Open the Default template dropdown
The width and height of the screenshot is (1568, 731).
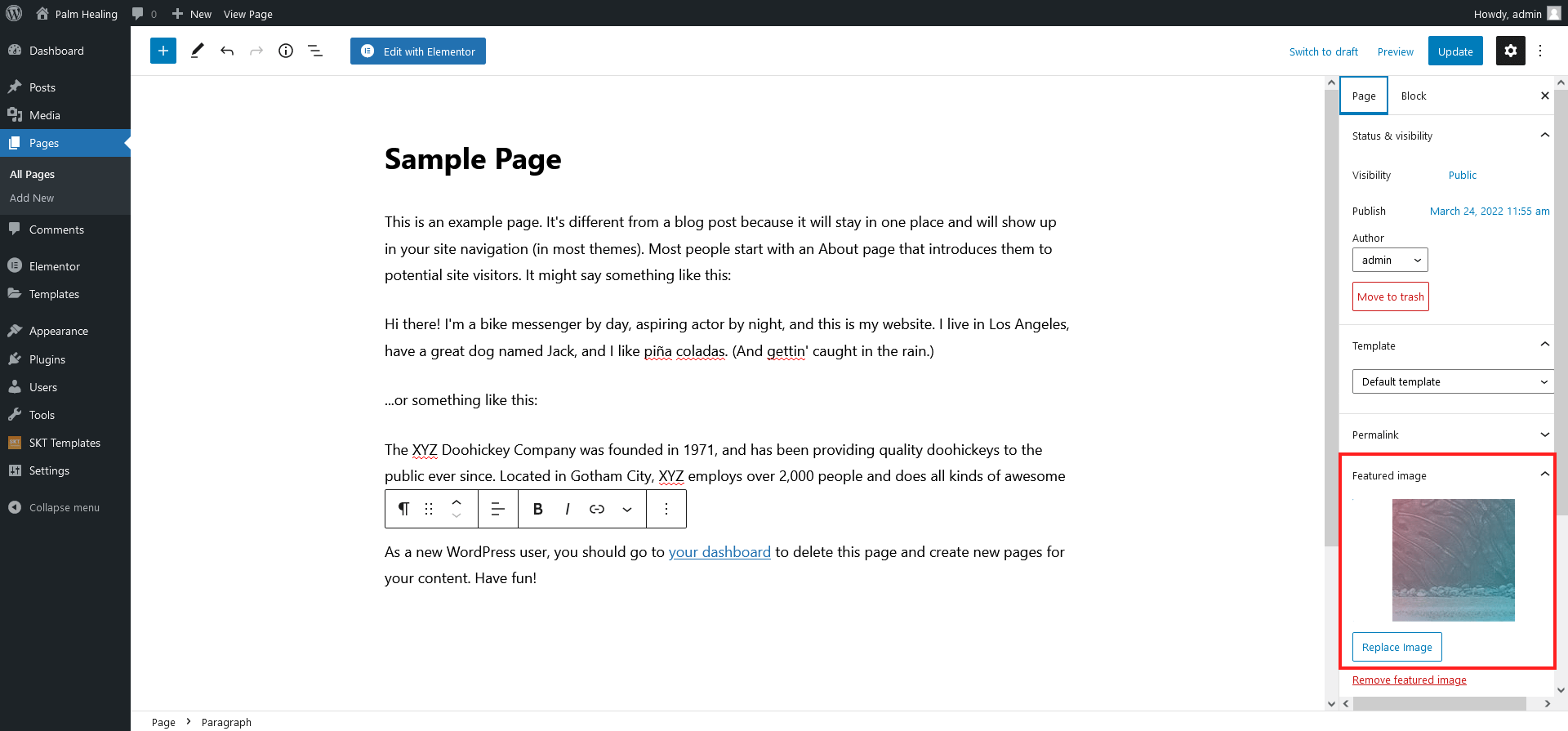(x=1453, y=381)
